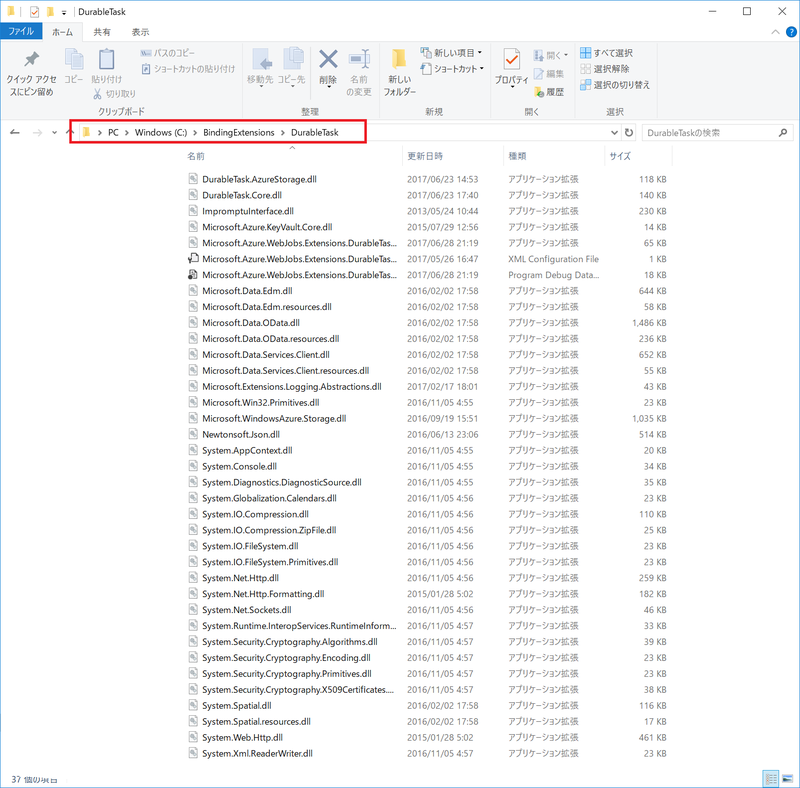Click the Rename (名前の変更) icon
The height and width of the screenshot is (788, 800).
(359, 59)
